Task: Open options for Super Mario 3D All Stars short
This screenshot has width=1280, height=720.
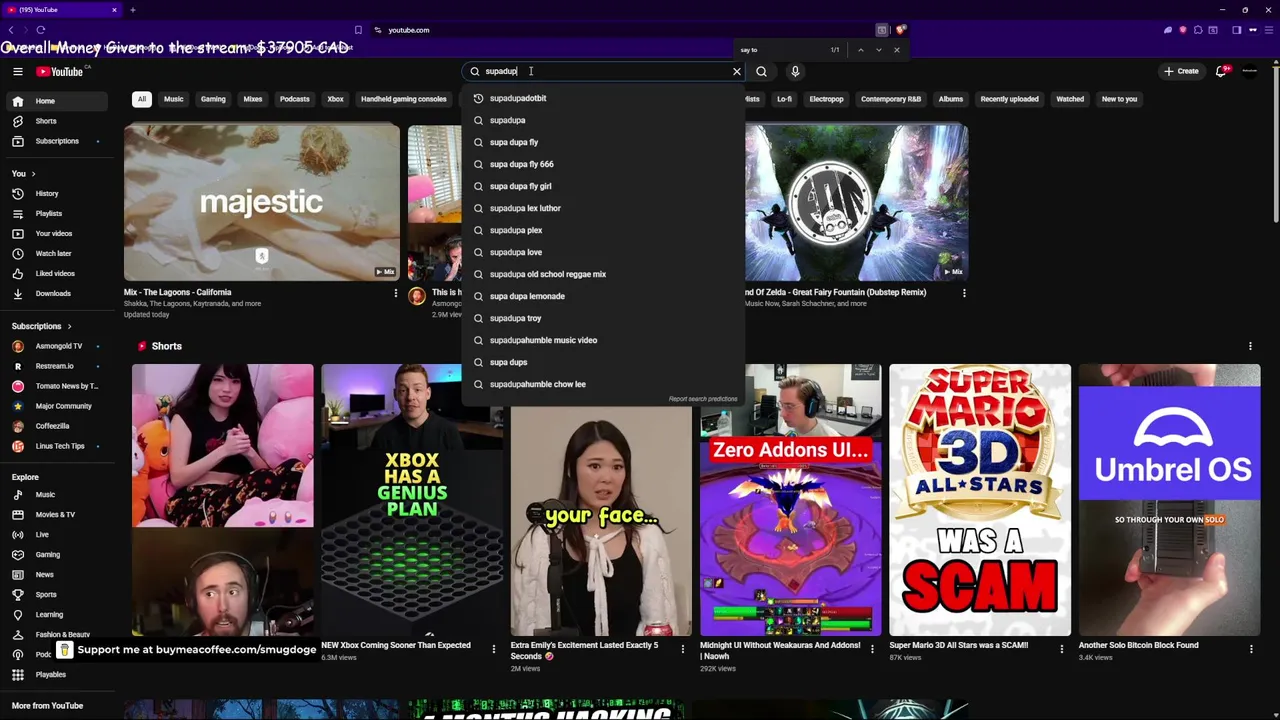Action: click(1062, 649)
